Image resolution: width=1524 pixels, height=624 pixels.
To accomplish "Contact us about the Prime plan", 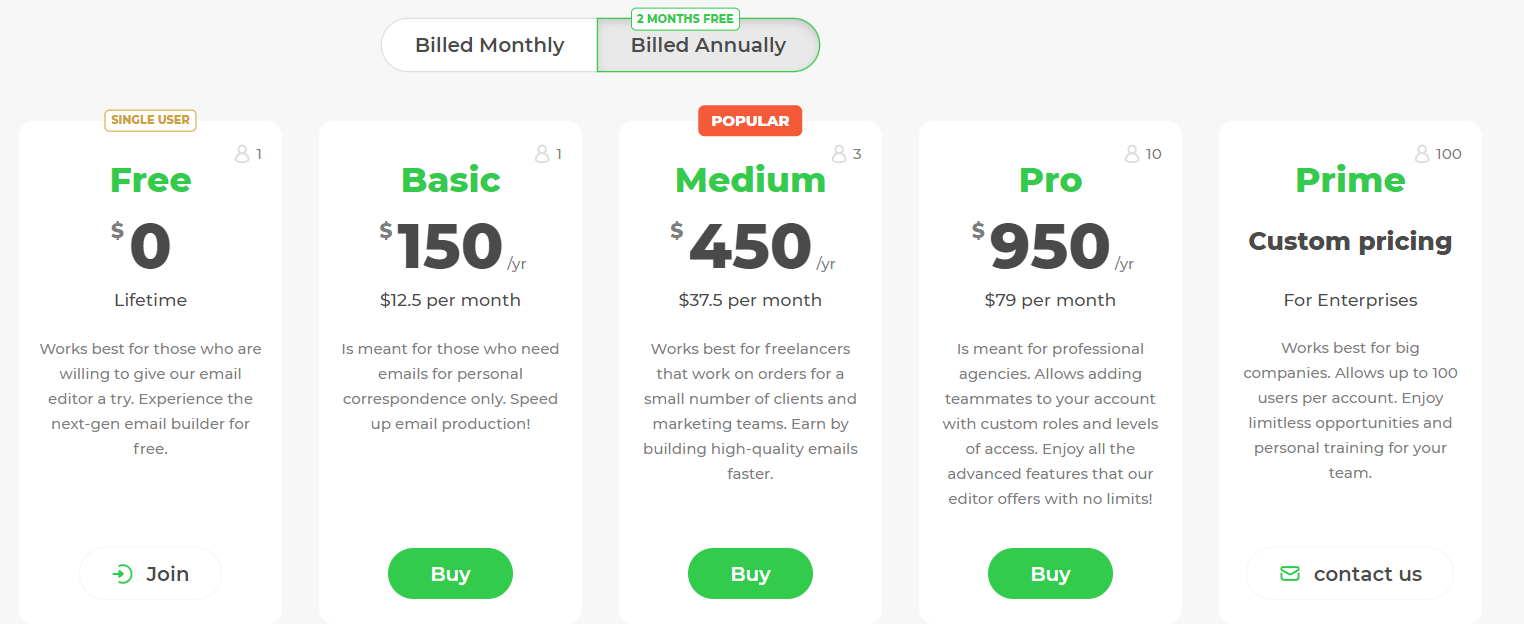I will 1350,574.
